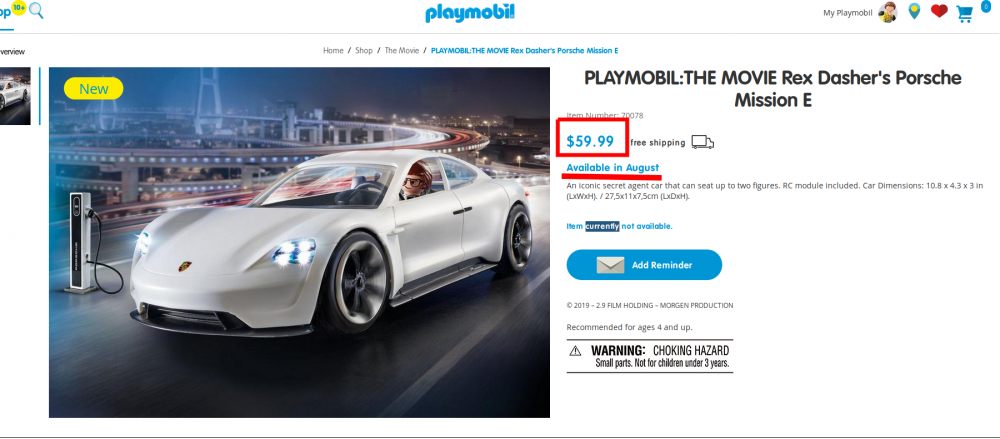
Task: Click the search magnifier icon
Action: tap(36, 11)
